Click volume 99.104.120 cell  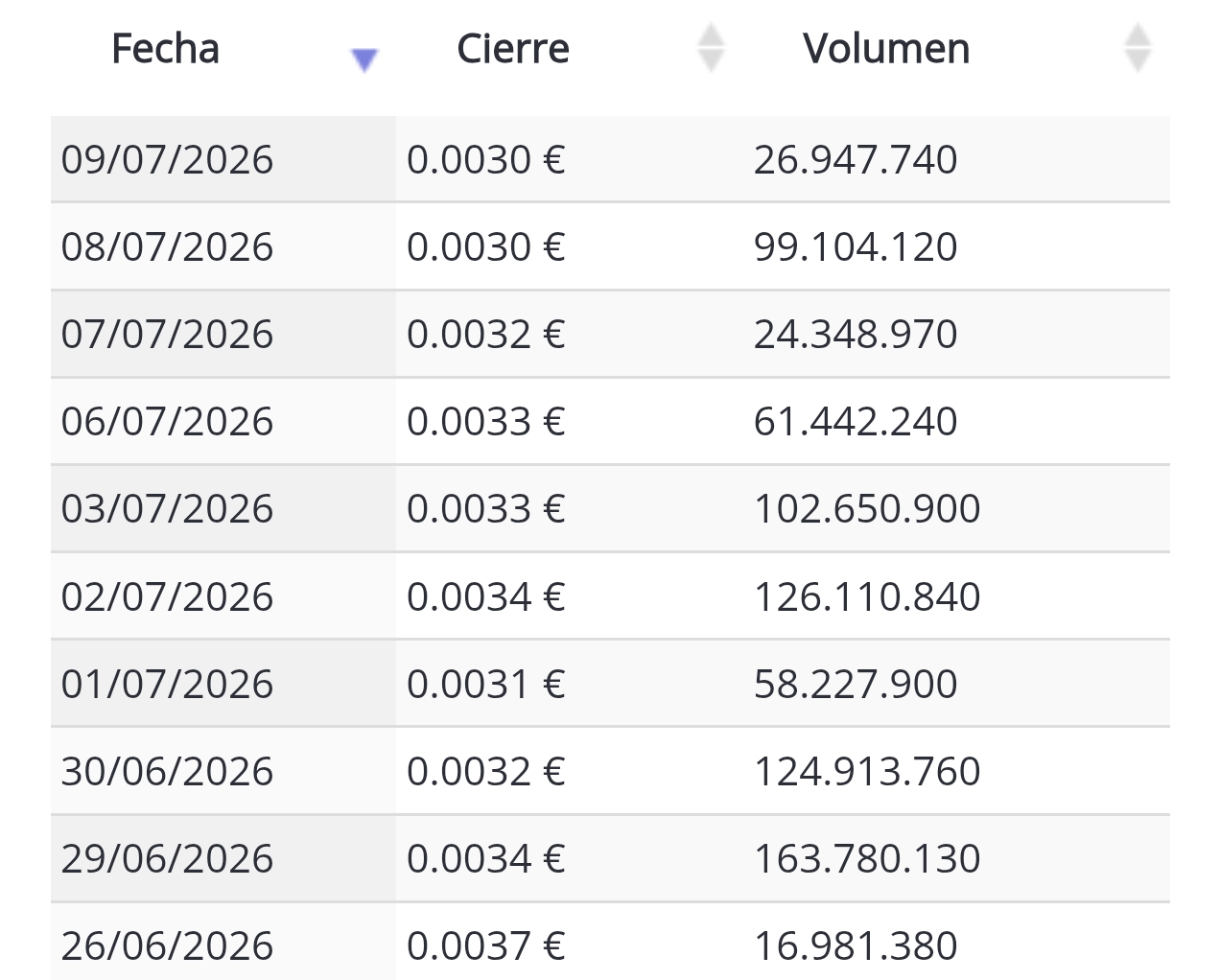tap(956, 246)
